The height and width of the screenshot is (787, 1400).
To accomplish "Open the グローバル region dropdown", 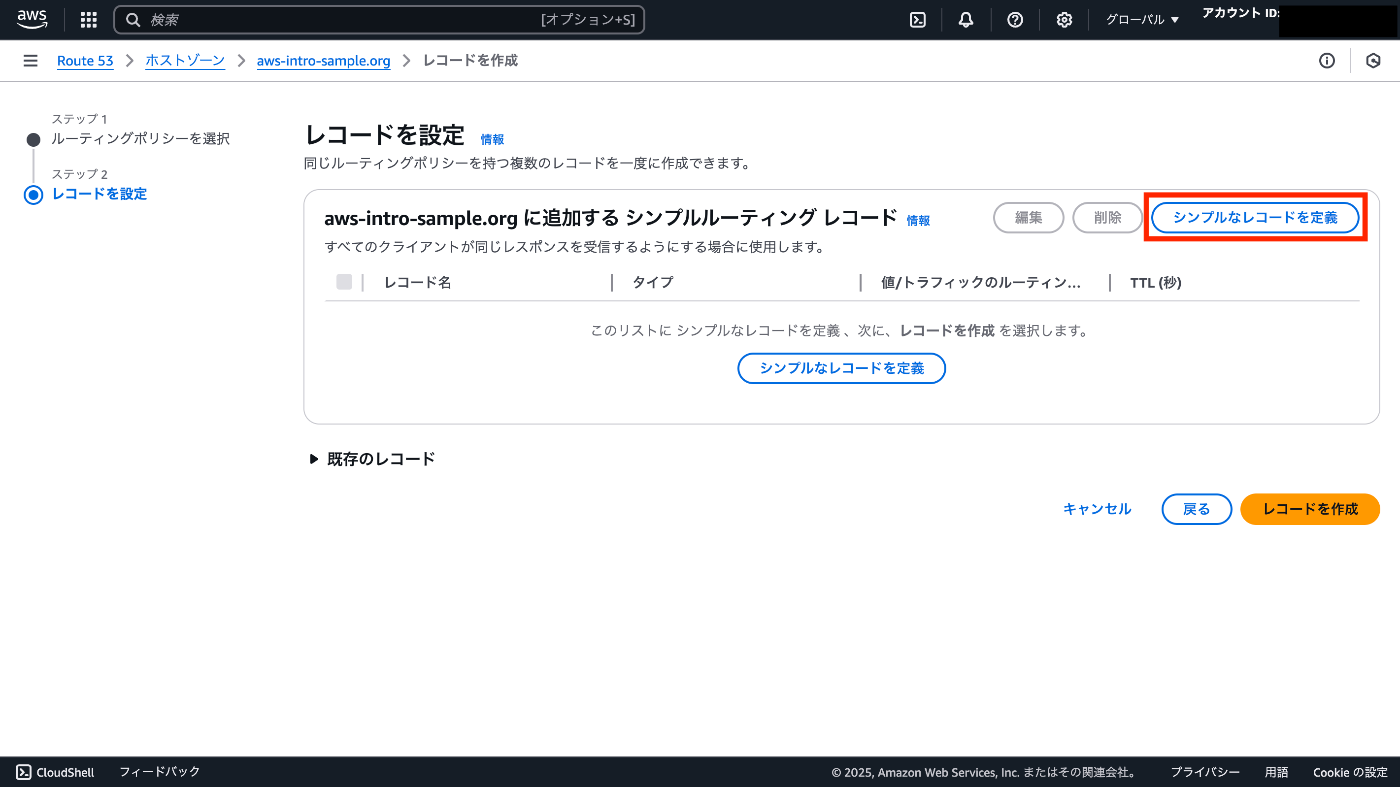I will click(1142, 20).
